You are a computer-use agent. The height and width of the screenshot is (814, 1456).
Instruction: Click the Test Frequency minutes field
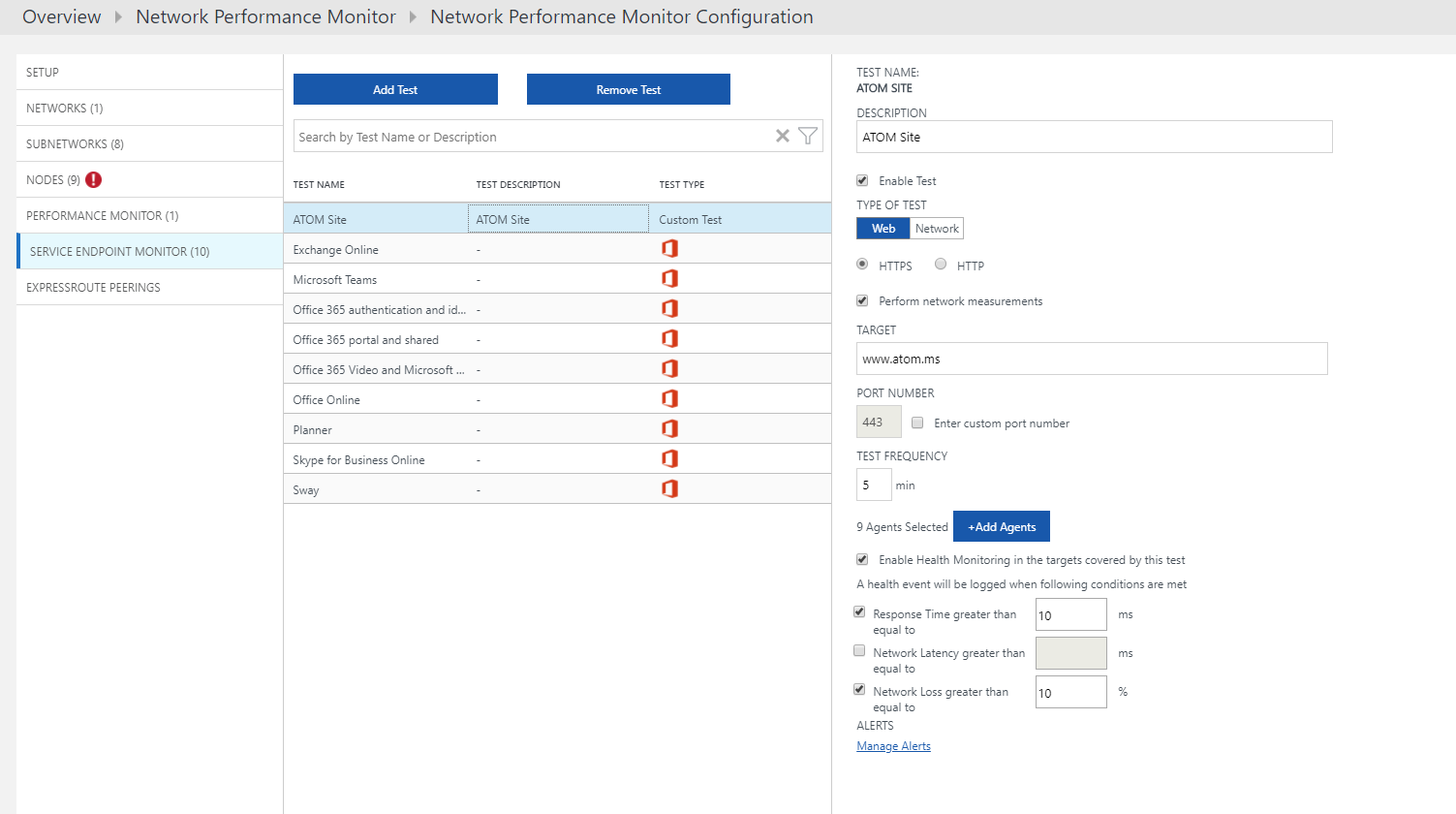(874, 485)
